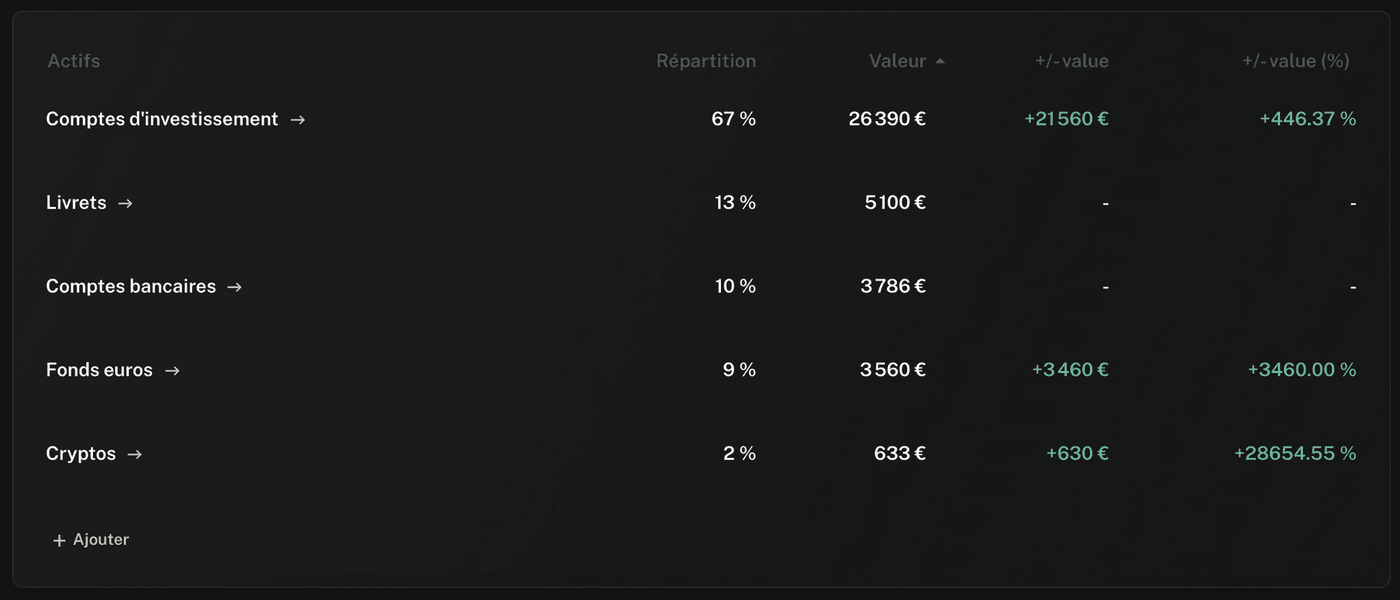Viewport: 1400px width, 600px height.
Task: Open the Comptes d'investissement row
Action: pyautogui.click(x=700, y=119)
